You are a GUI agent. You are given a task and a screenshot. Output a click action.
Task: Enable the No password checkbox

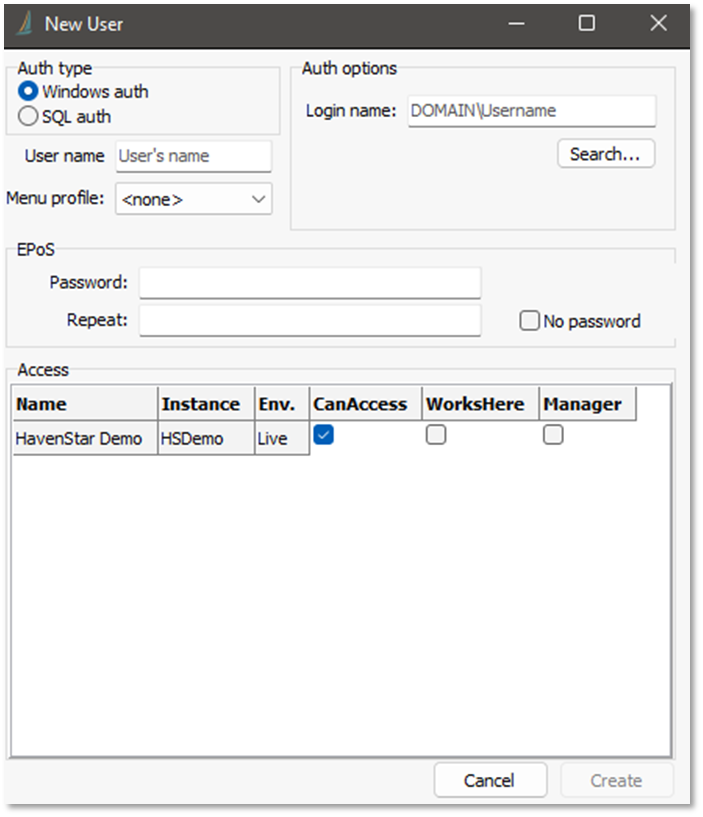529,322
